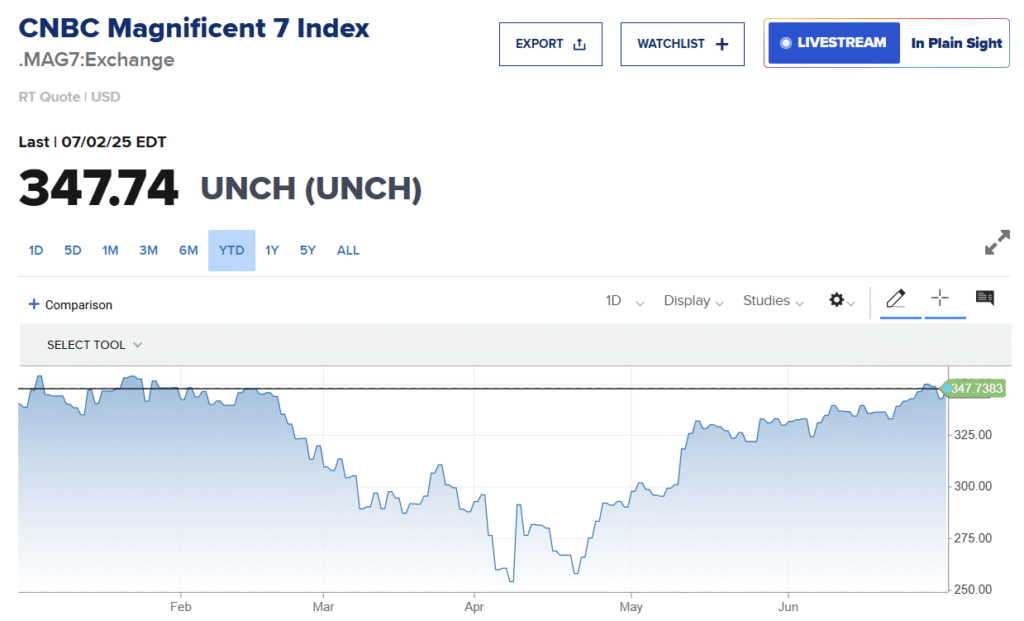This screenshot has width=1024, height=621.
Task: Choose the ALL time range
Action: (x=347, y=250)
